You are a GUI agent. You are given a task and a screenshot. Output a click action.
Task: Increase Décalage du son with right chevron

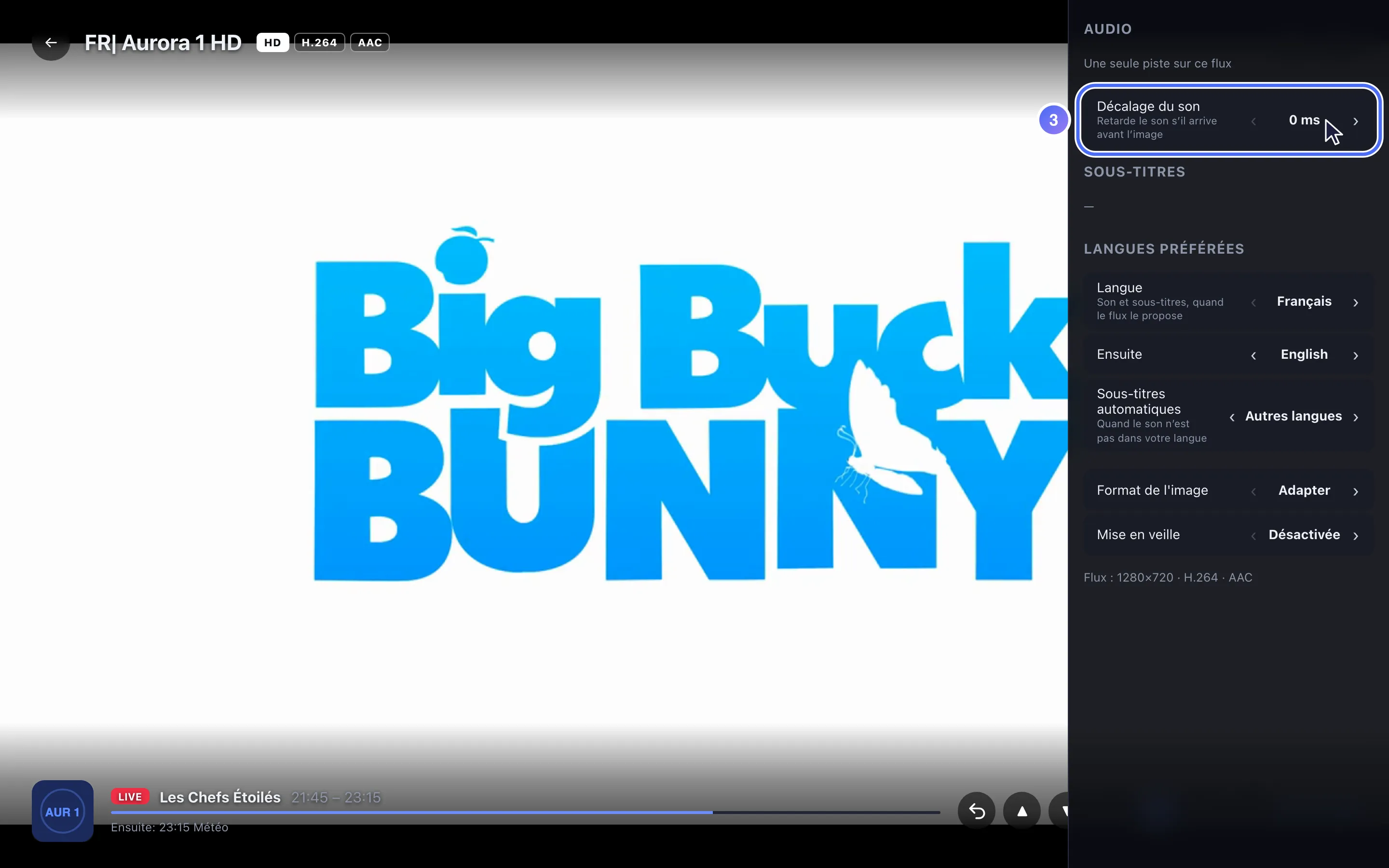tap(1356, 121)
